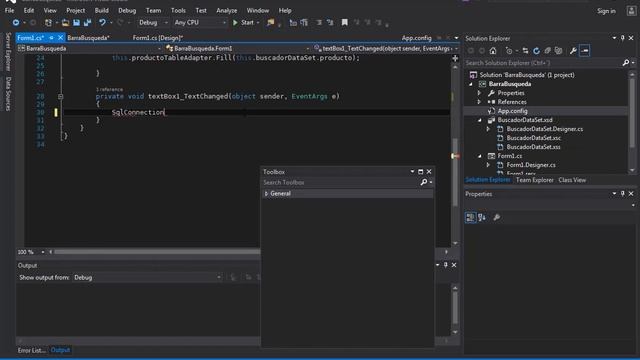Click the split editor icon above scrollbar
Image resolution: width=640 pixels, height=360 pixels.
point(455,58)
